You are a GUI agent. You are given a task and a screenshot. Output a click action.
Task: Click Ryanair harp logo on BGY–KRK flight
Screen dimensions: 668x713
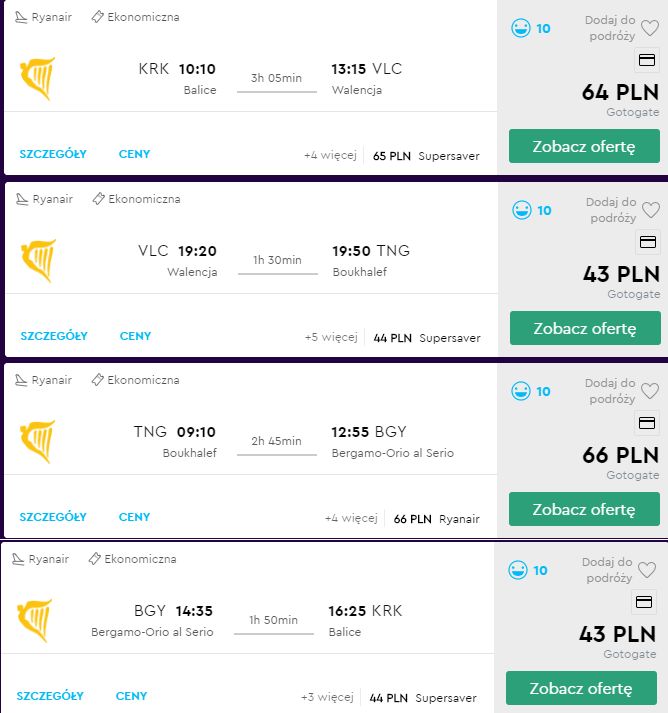click(35, 621)
